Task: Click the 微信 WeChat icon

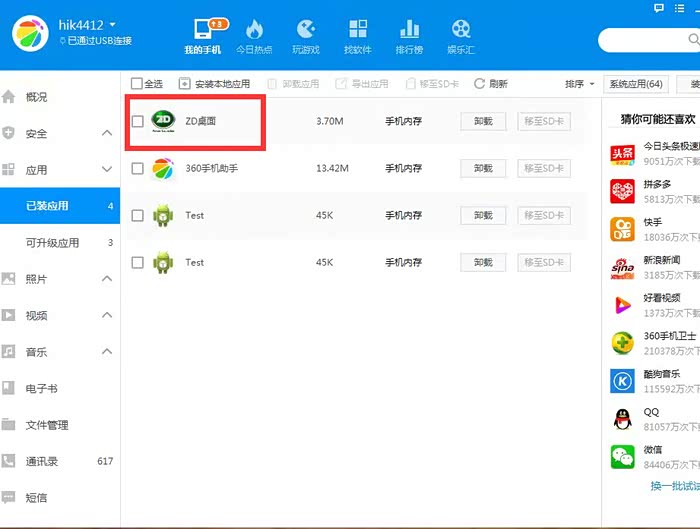Action: tap(623, 457)
